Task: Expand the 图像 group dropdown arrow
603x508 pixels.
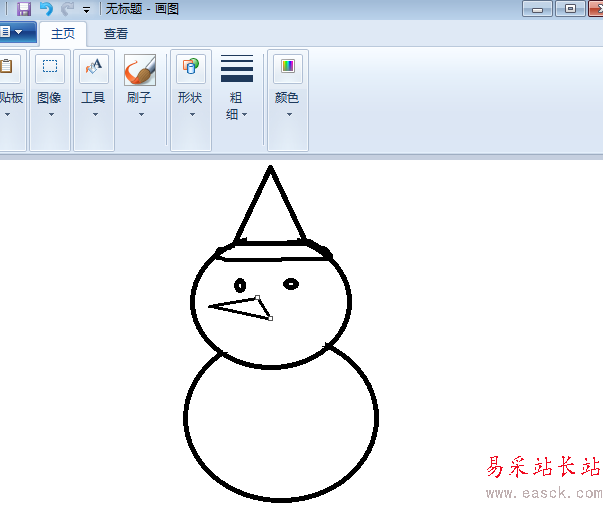Action: [51, 115]
